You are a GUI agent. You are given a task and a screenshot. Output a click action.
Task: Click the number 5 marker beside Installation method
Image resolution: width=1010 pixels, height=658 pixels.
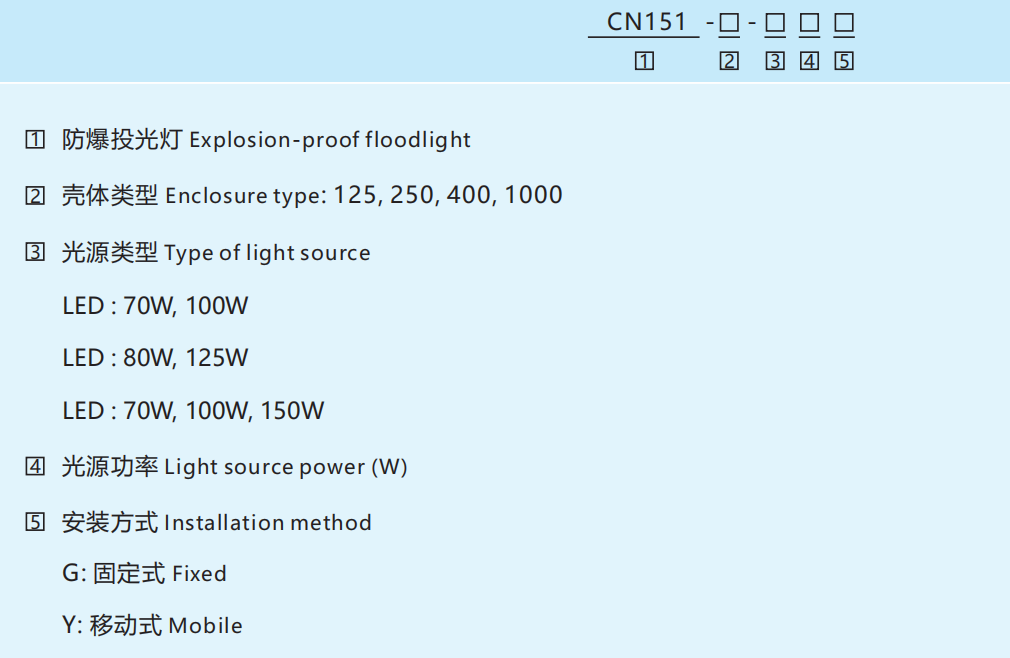click(x=35, y=522)
